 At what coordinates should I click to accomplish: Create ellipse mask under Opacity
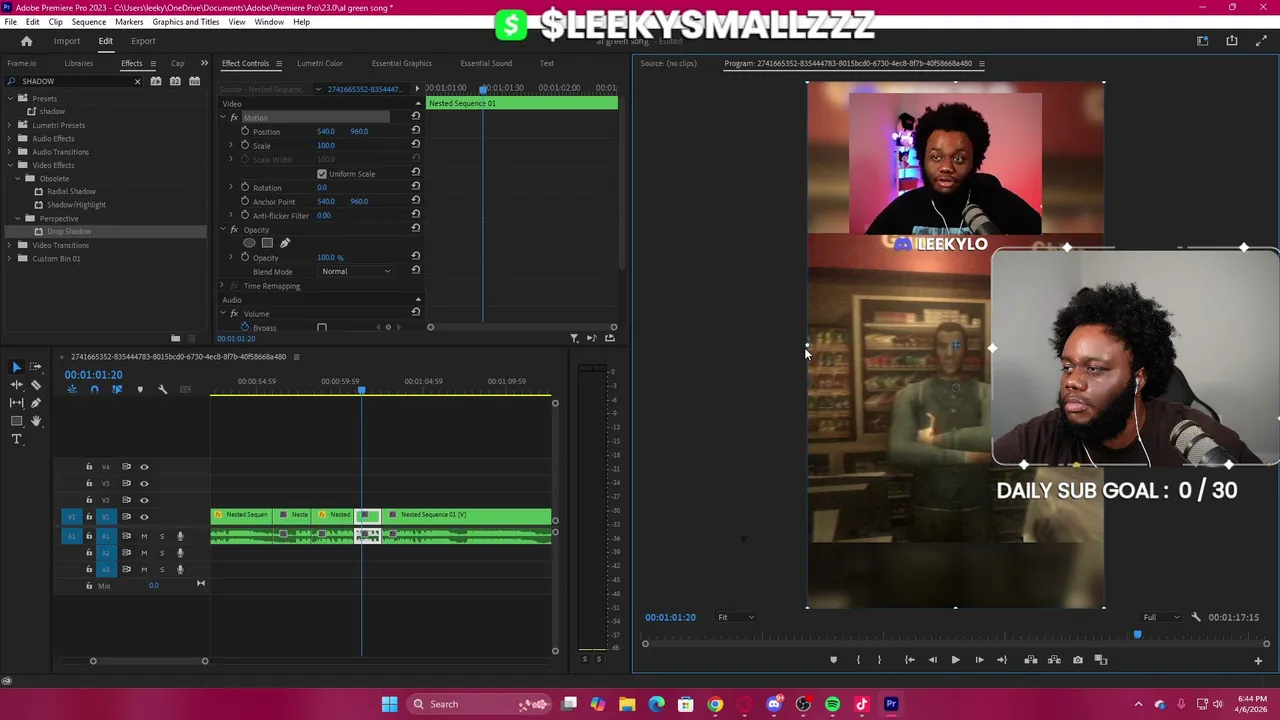coord(249,243)
